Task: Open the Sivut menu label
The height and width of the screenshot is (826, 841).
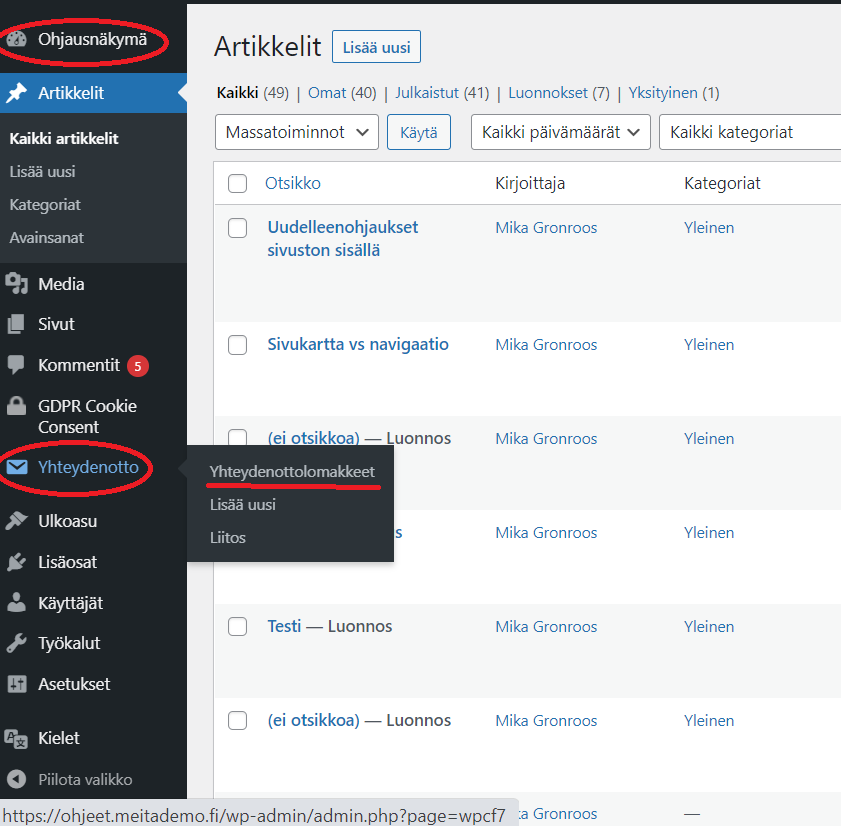Action: pos(56,324)
